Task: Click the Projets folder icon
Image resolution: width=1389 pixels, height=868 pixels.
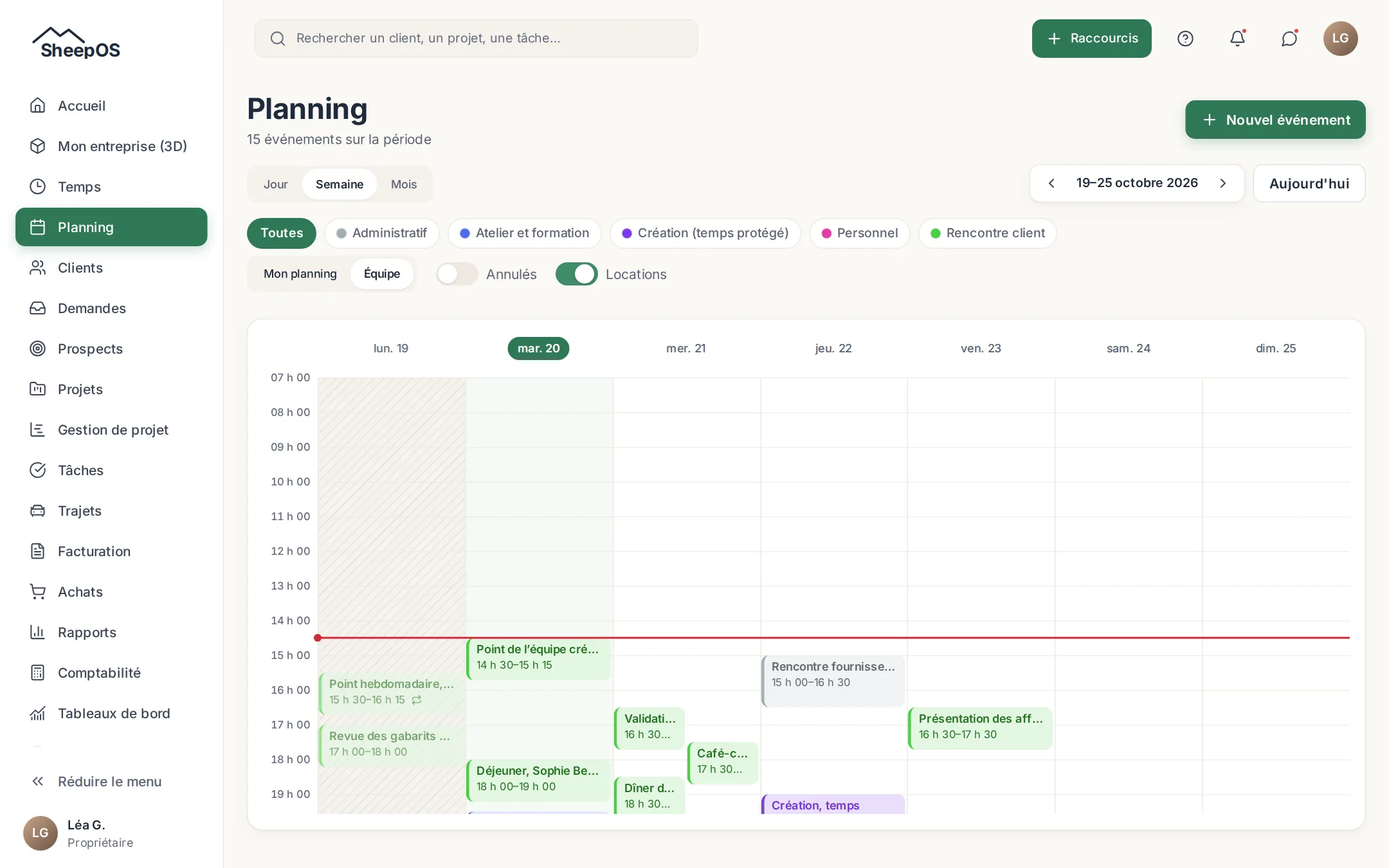Action: click(38, 389)
